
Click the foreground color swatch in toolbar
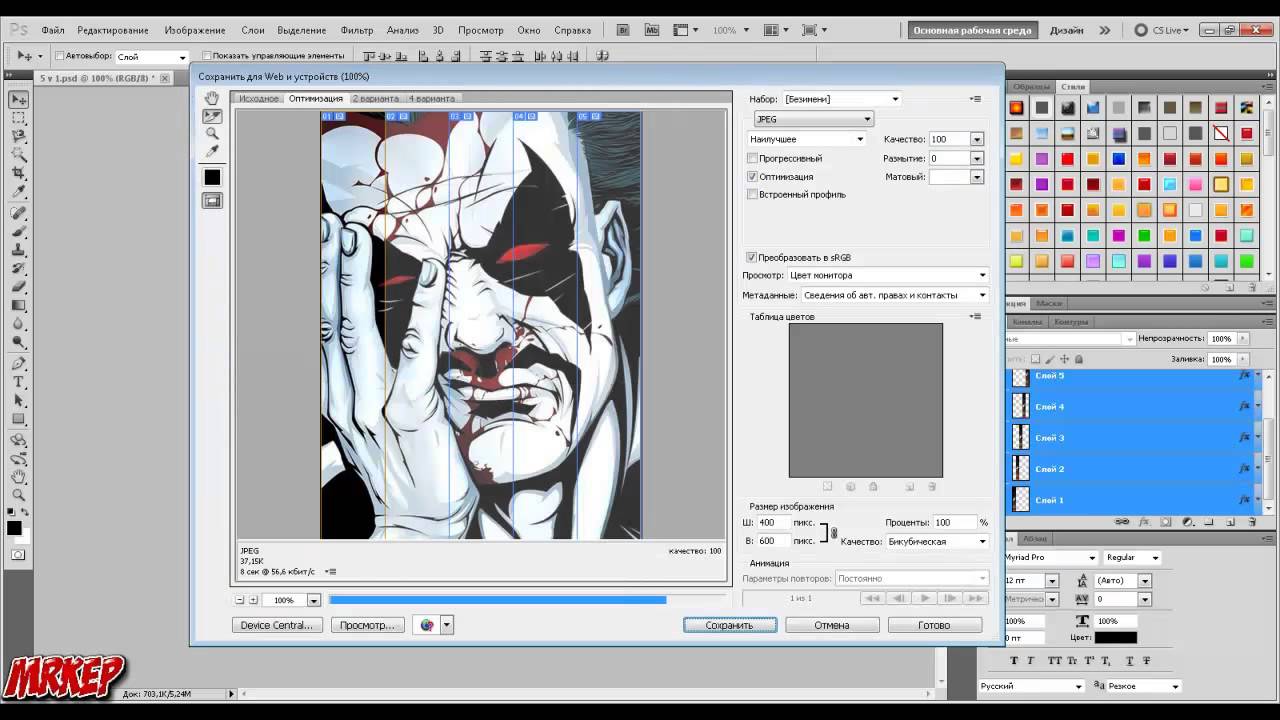pyautogui.click(x=14, y=528)
